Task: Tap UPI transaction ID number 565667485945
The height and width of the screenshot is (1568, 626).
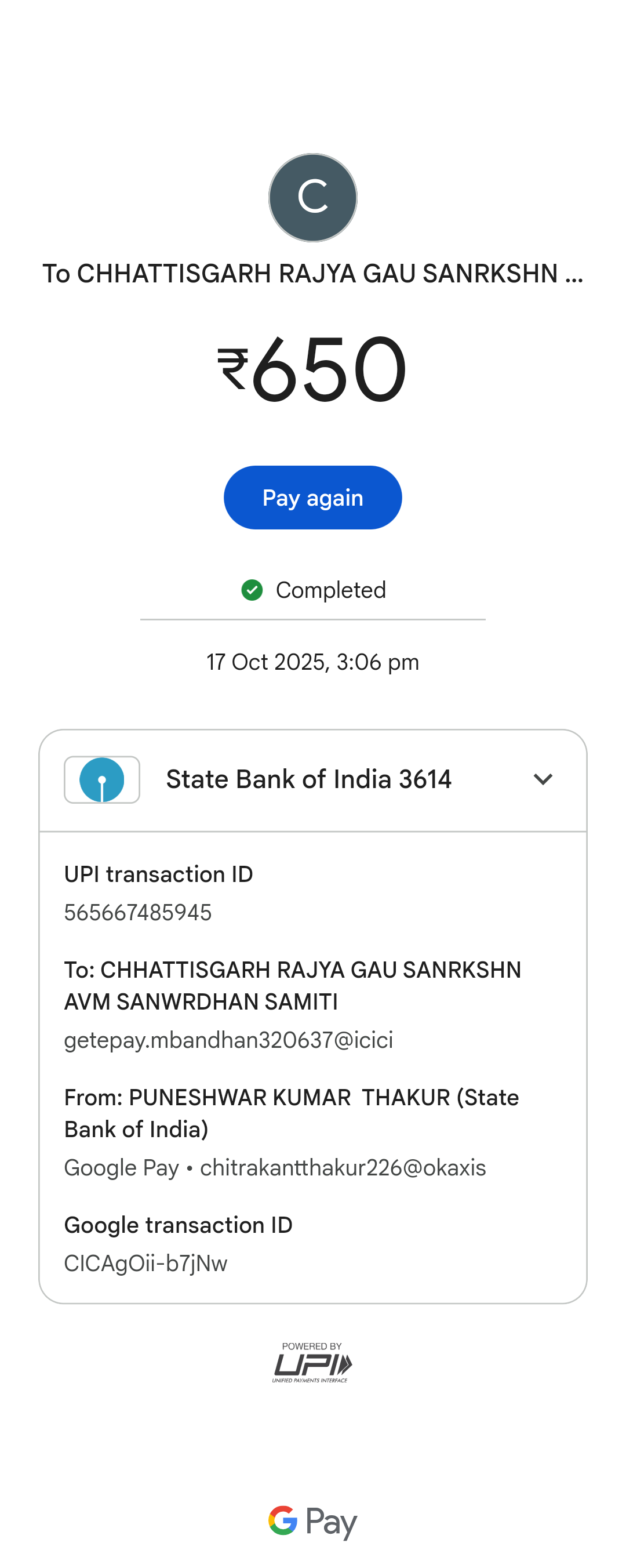Action: [x=138, y=912]
